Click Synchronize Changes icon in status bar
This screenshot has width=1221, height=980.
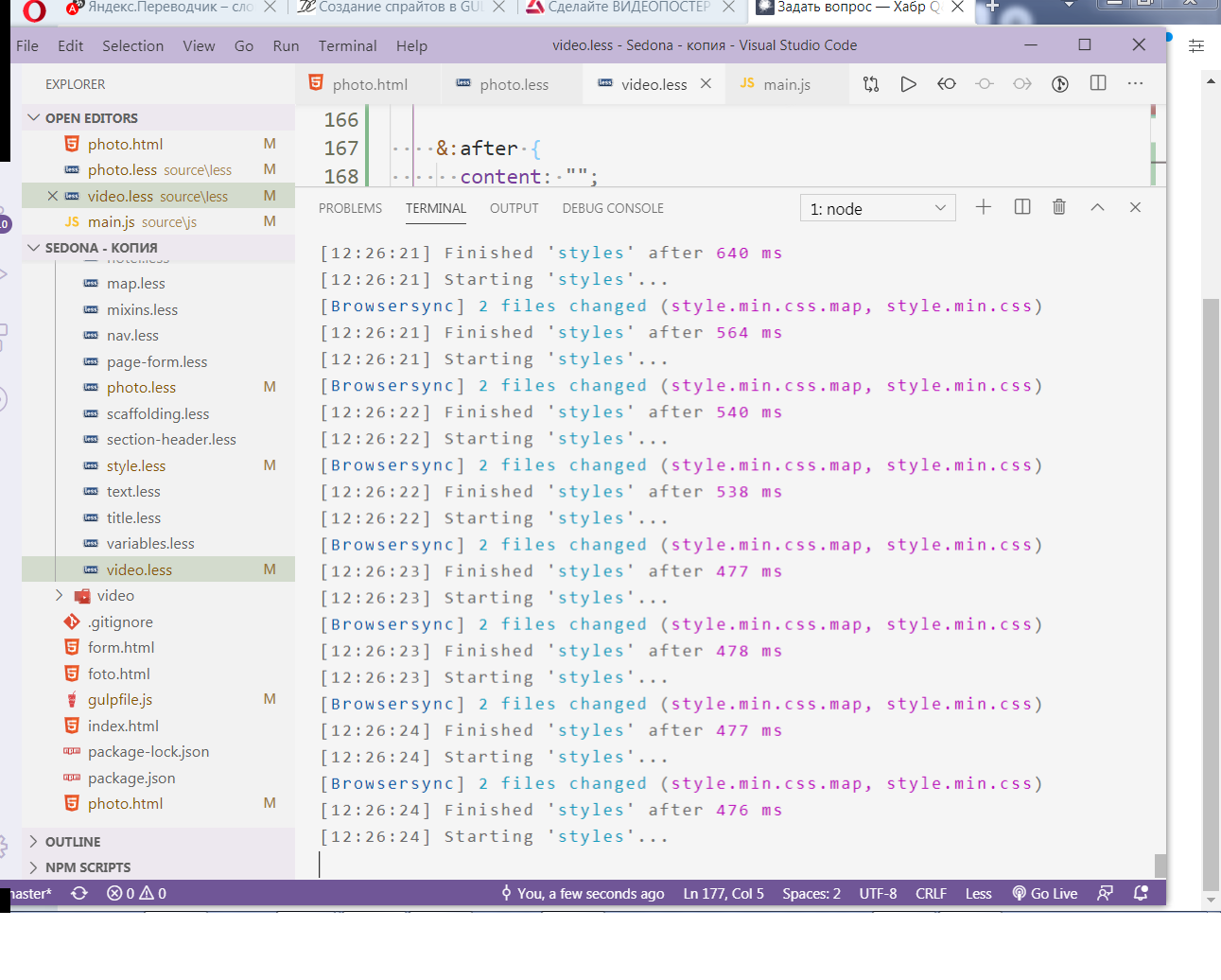79,893
